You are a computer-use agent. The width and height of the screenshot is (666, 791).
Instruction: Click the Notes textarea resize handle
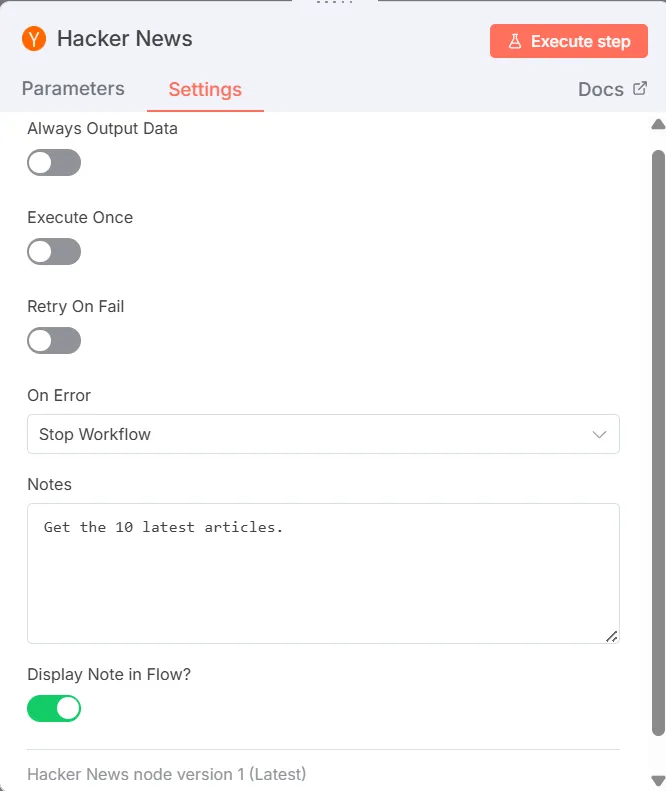611,635
